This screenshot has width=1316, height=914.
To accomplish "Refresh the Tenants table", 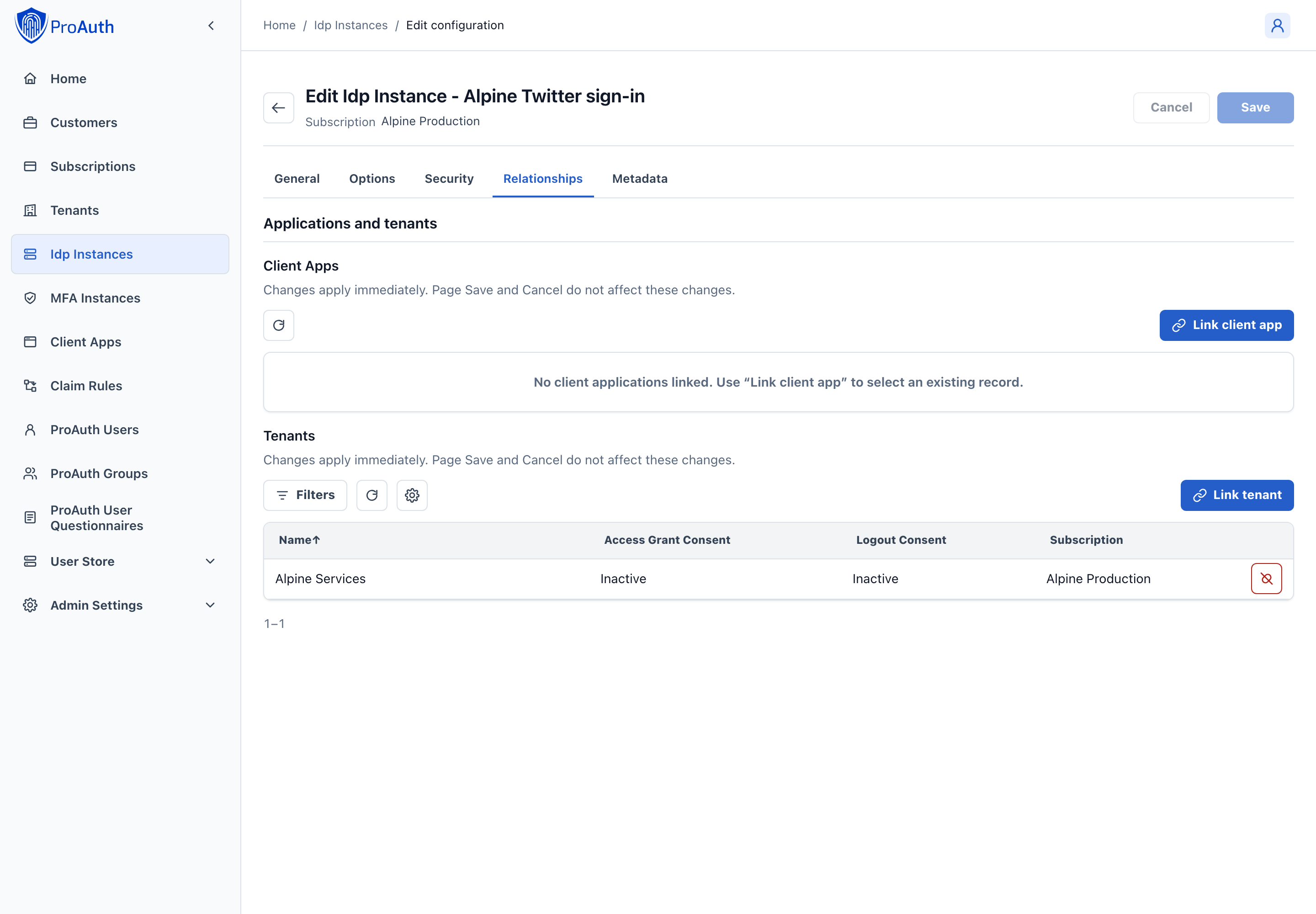I will click(371, 495).
